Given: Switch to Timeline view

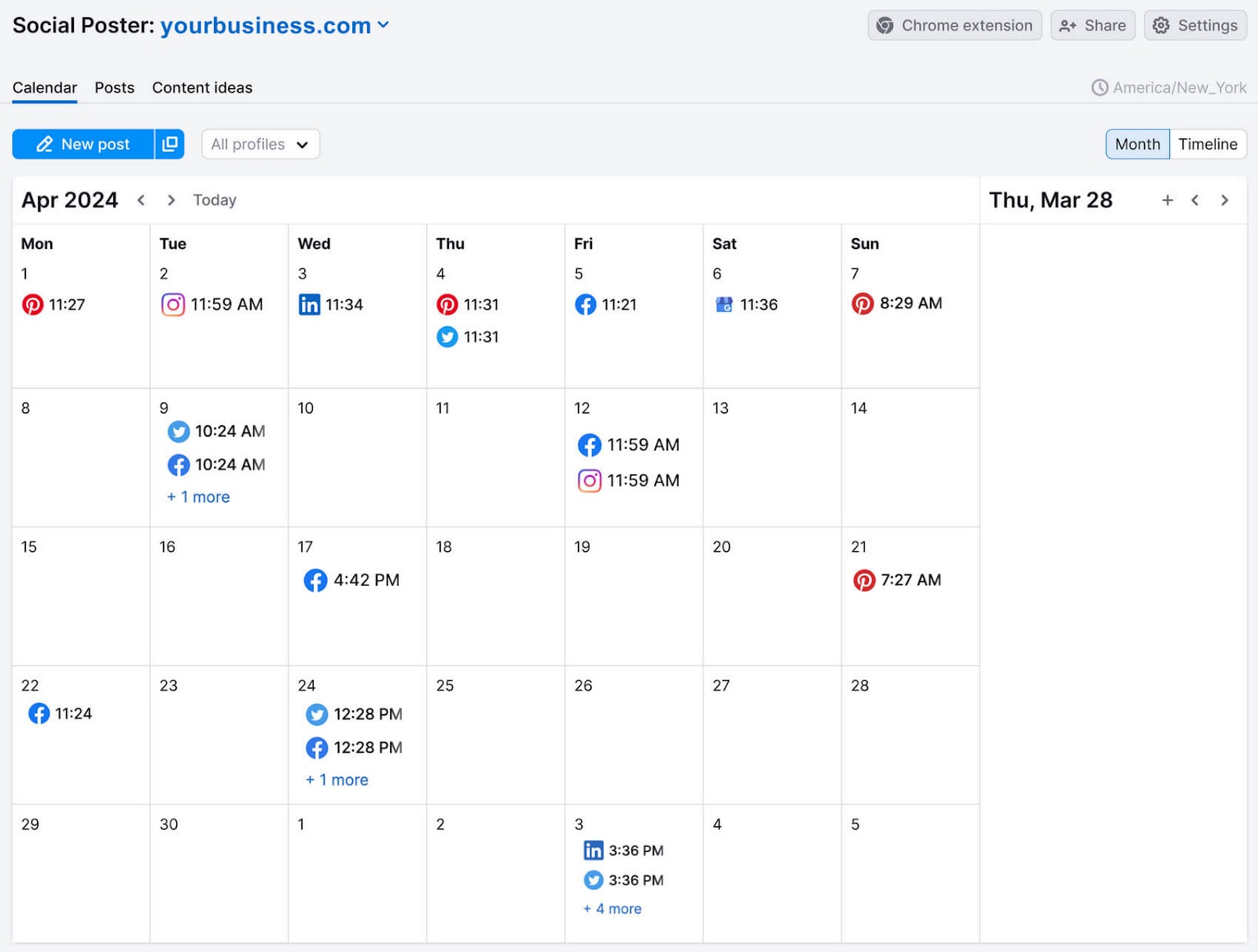Looking at the screenshot, I should tap(1208, 144).
